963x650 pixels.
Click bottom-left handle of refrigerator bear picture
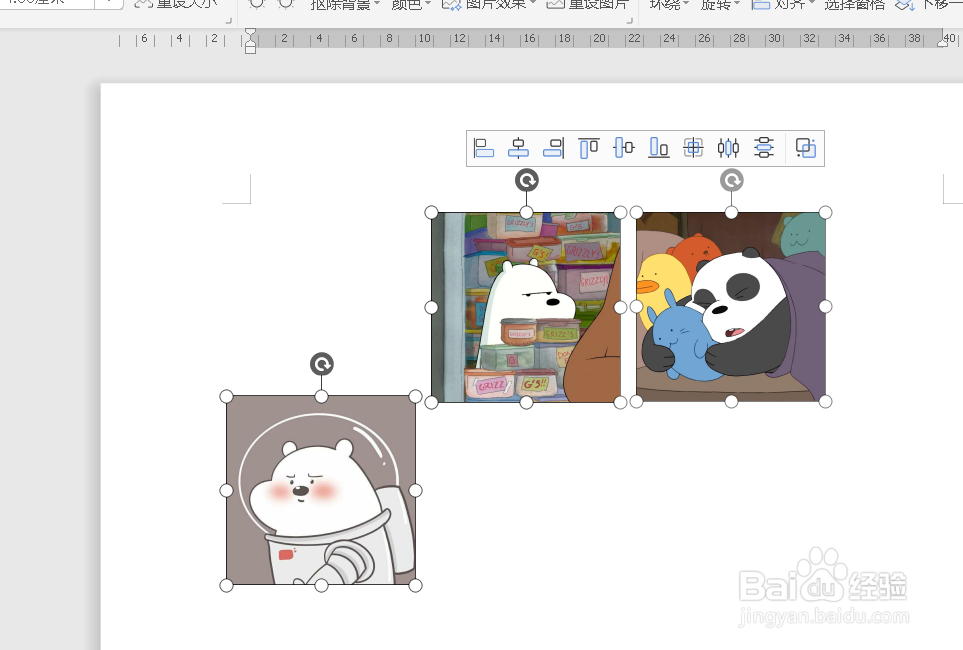(431, 402)
